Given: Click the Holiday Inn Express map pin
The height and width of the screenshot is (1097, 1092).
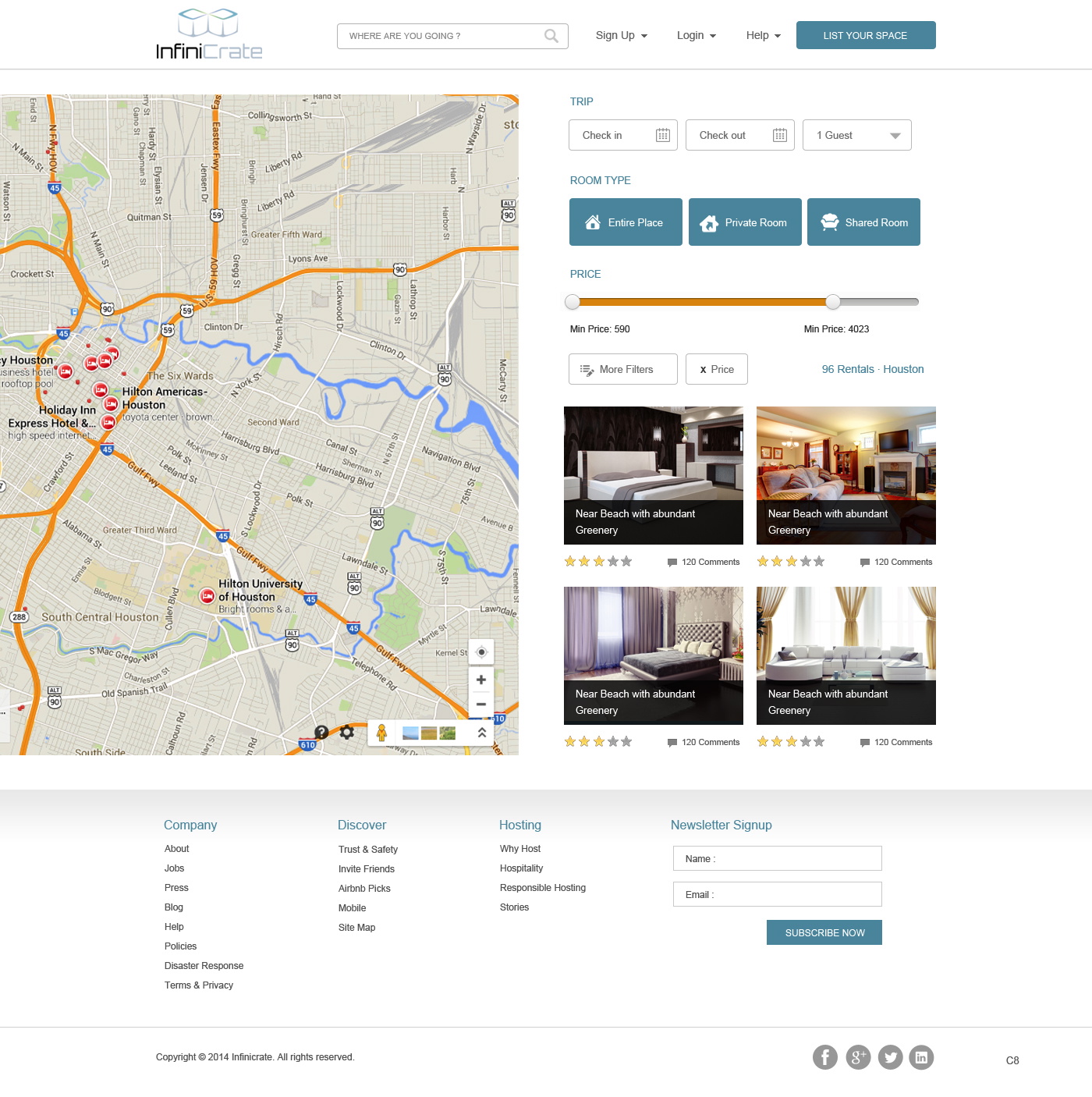Looking at the screenshot, I should point(108,422).
